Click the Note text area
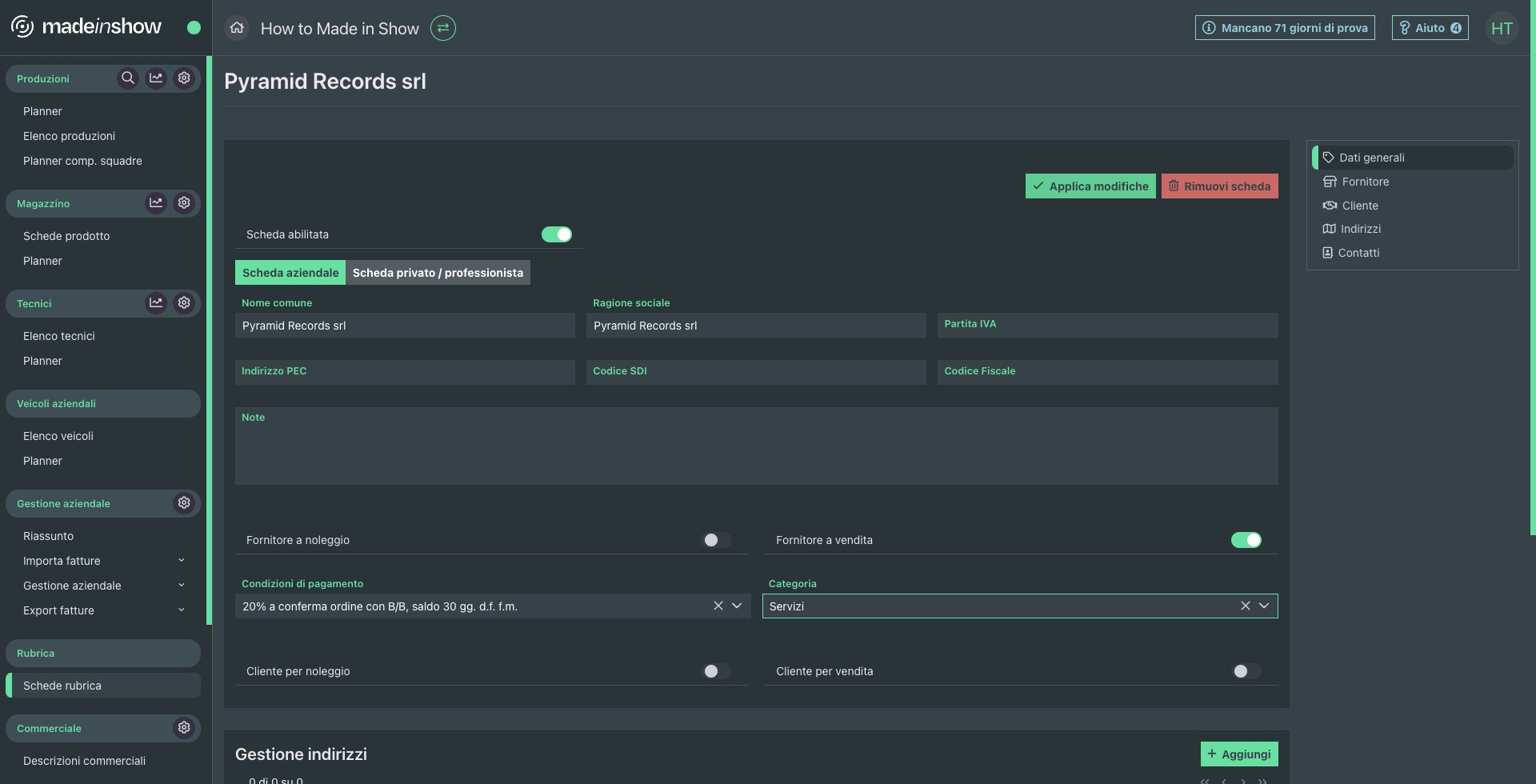 pyautogui.click(x=756, y=446)
